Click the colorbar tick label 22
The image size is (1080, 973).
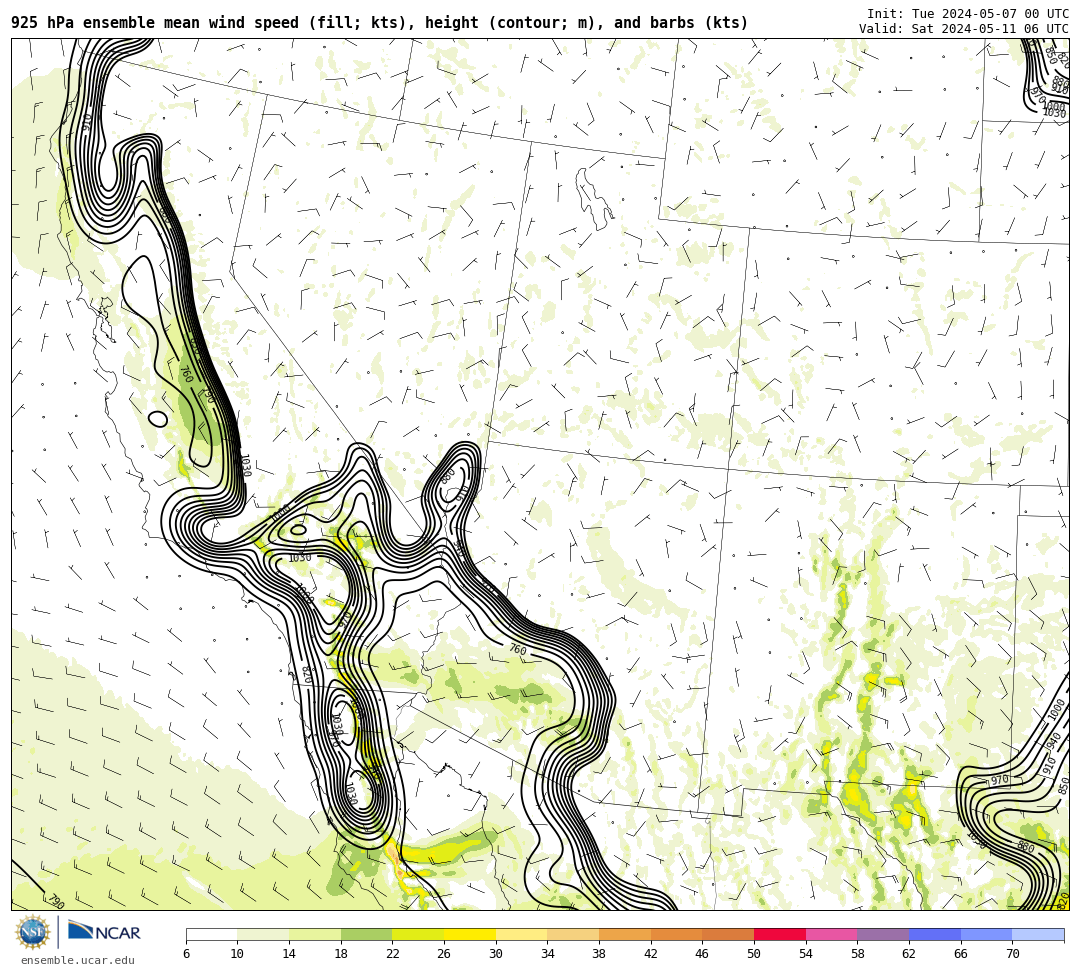[x=393, y=954]
